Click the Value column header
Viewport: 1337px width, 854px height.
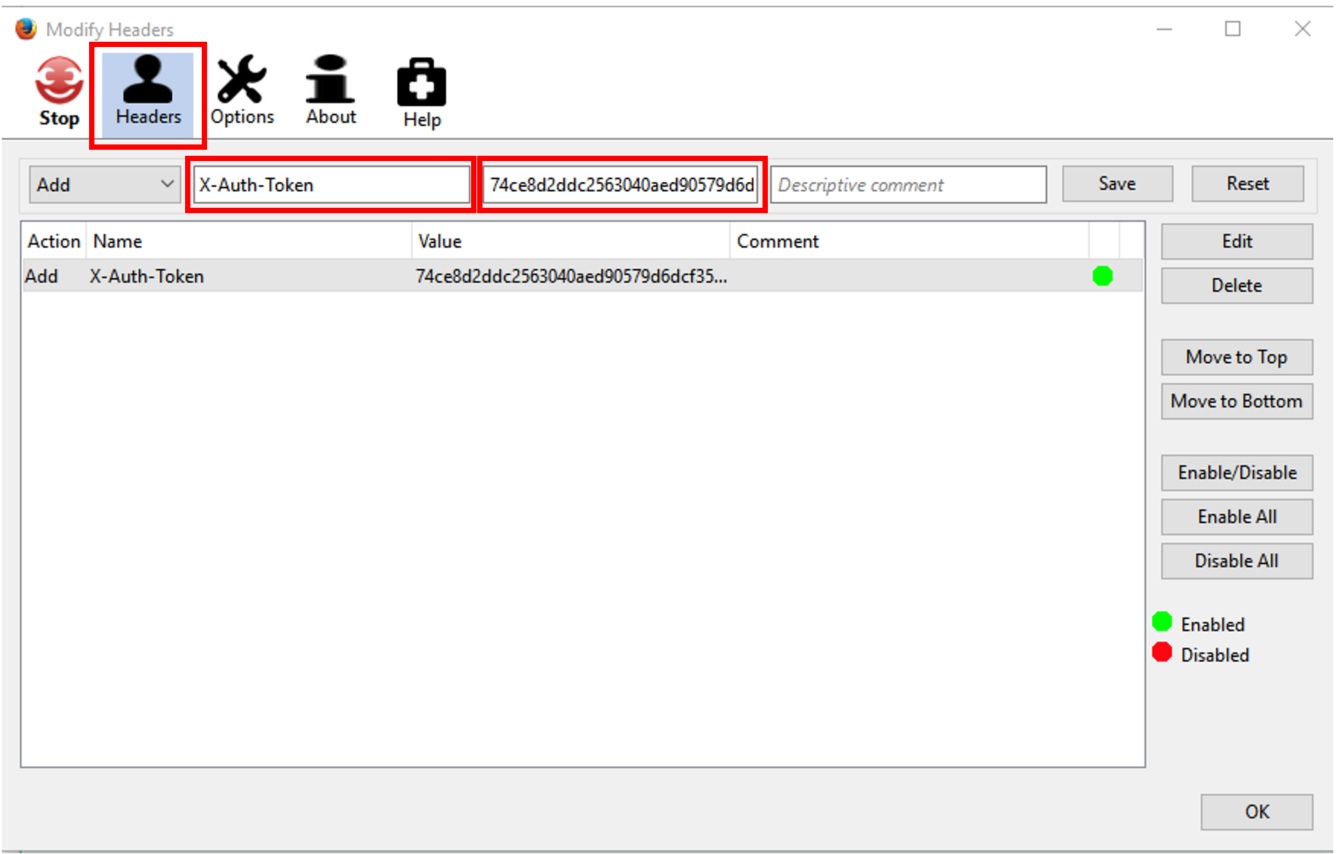[440, 241]
